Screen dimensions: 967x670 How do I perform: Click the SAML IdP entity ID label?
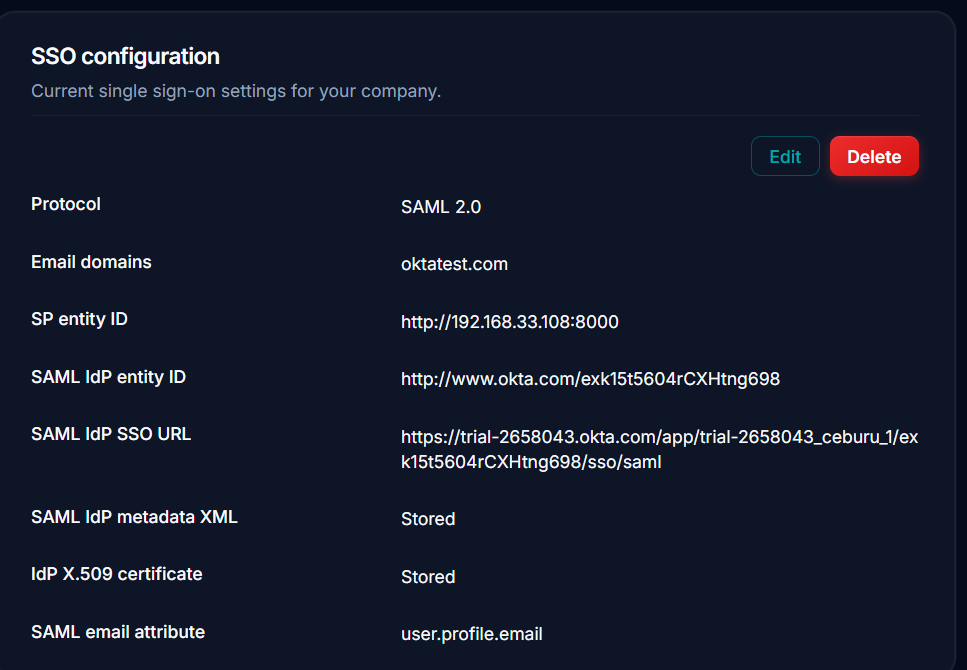pyautogui.click(x=108, y=377)
